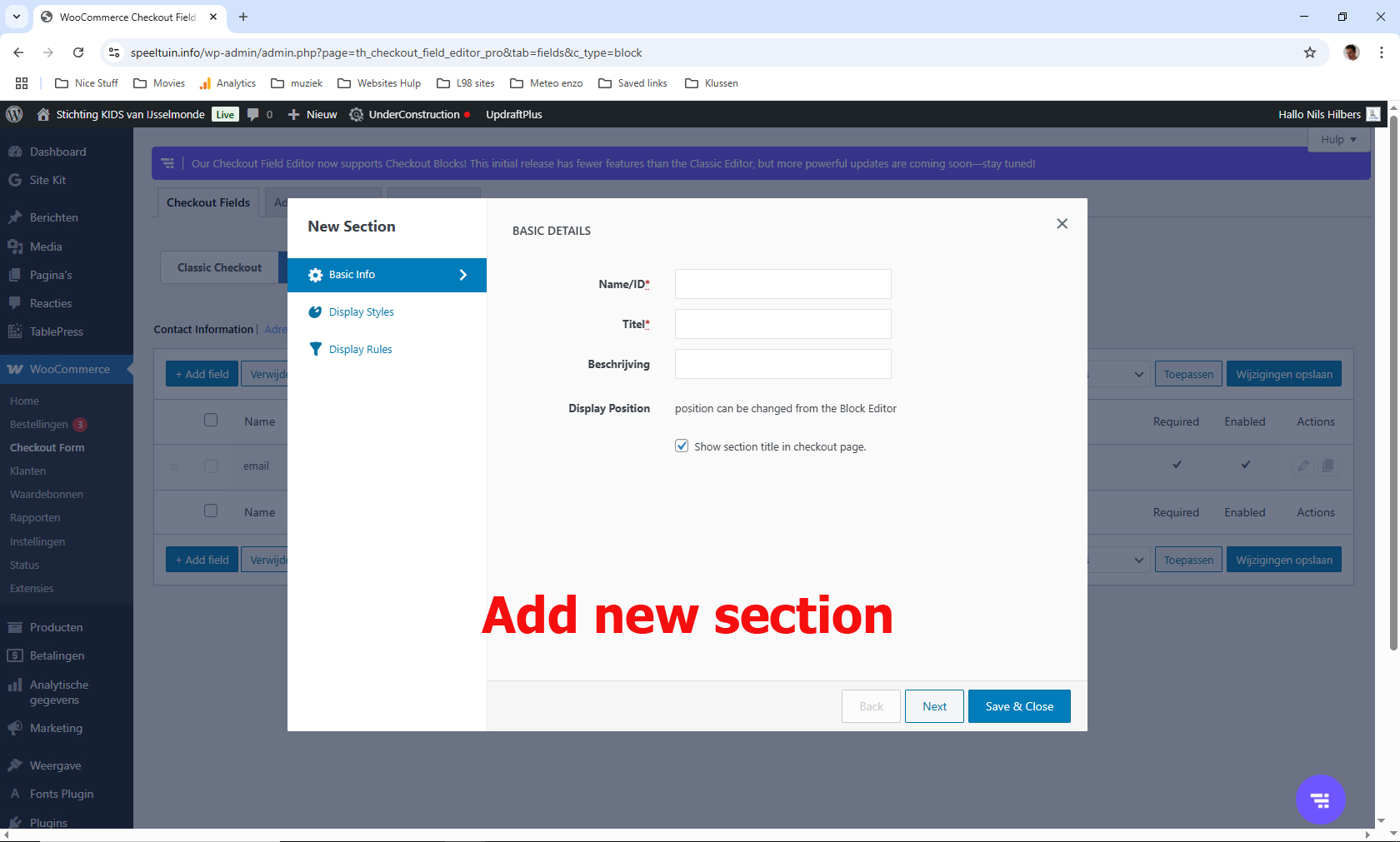The width and height of the screenshot is (1400, 842).
Task: Click the purple floating help chat icon
Action: pos(1320,800)
